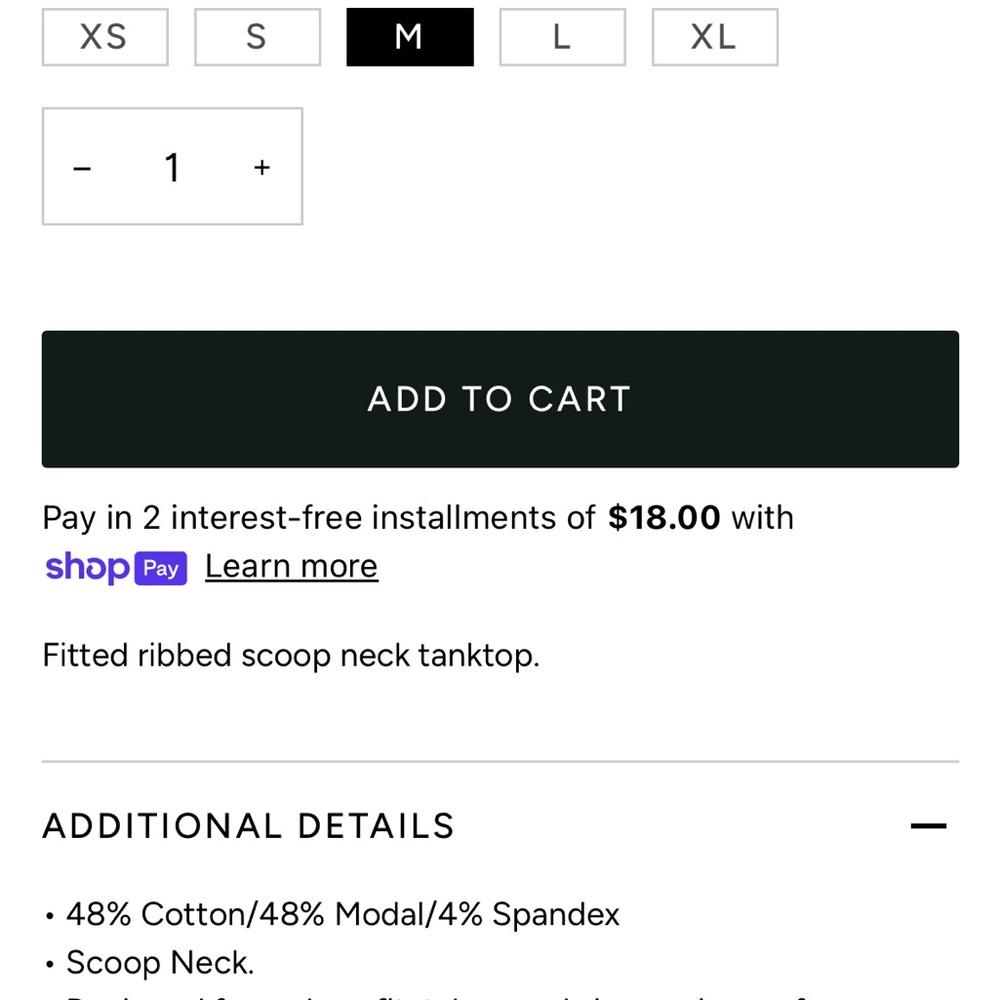Click Add to Cart button

(500, 399)
